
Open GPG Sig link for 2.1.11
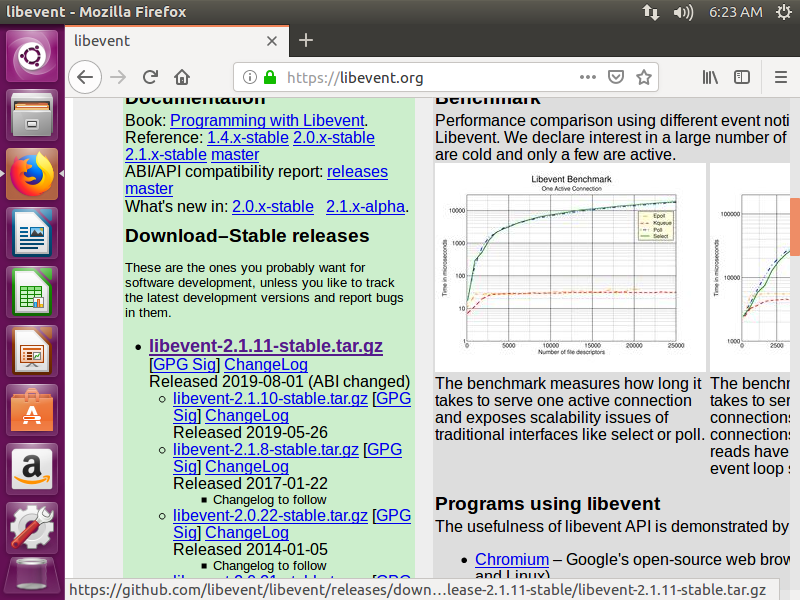184,364
